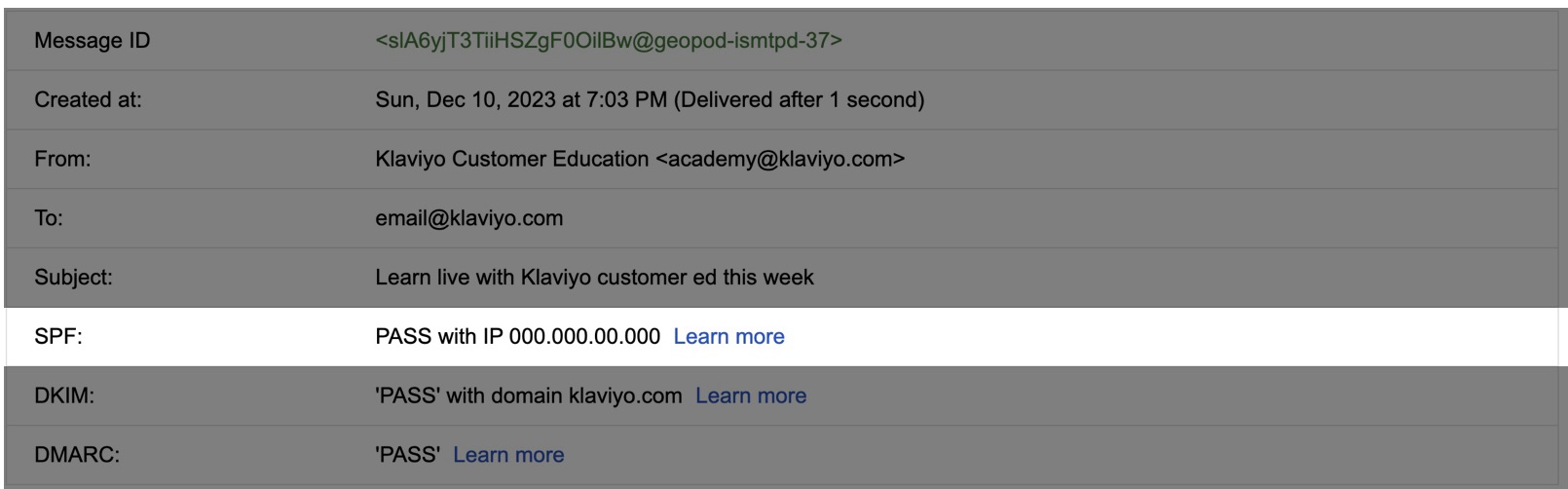Open the DKIM Learn more link
This screenshot has width=1568, height=489.
click(x=751, y=396)
